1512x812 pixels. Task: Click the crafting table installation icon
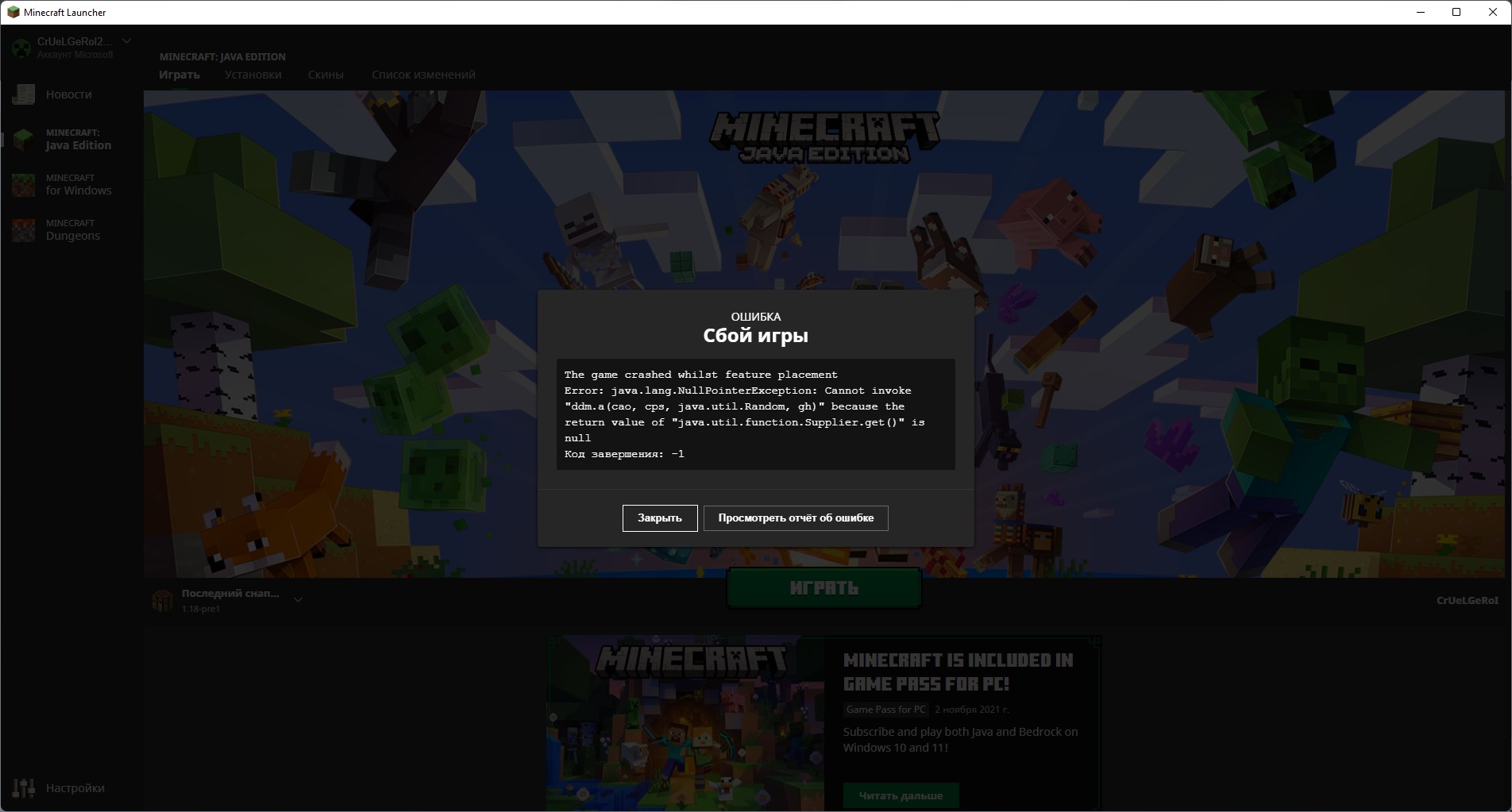163,600
